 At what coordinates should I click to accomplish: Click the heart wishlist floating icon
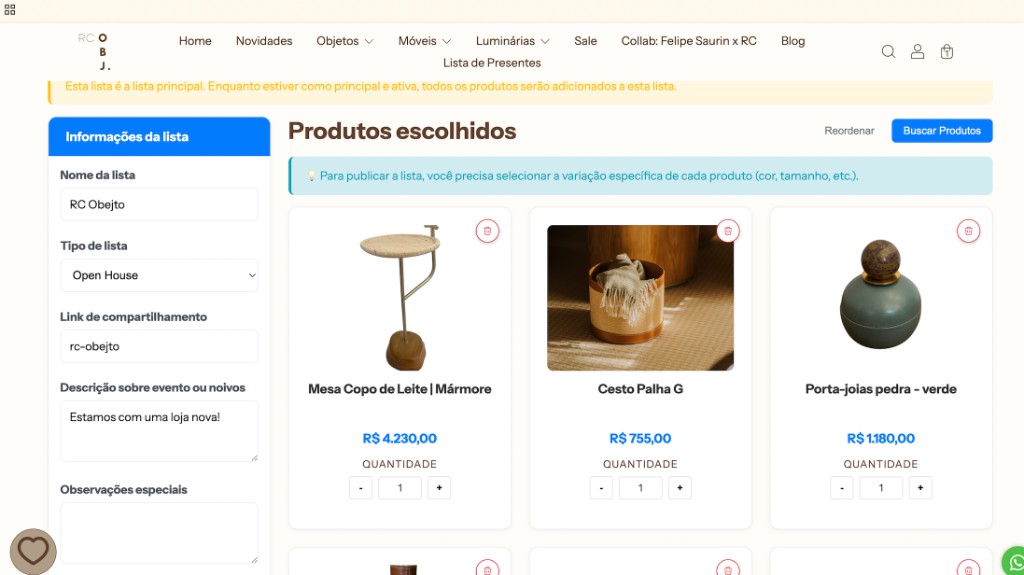33,551
